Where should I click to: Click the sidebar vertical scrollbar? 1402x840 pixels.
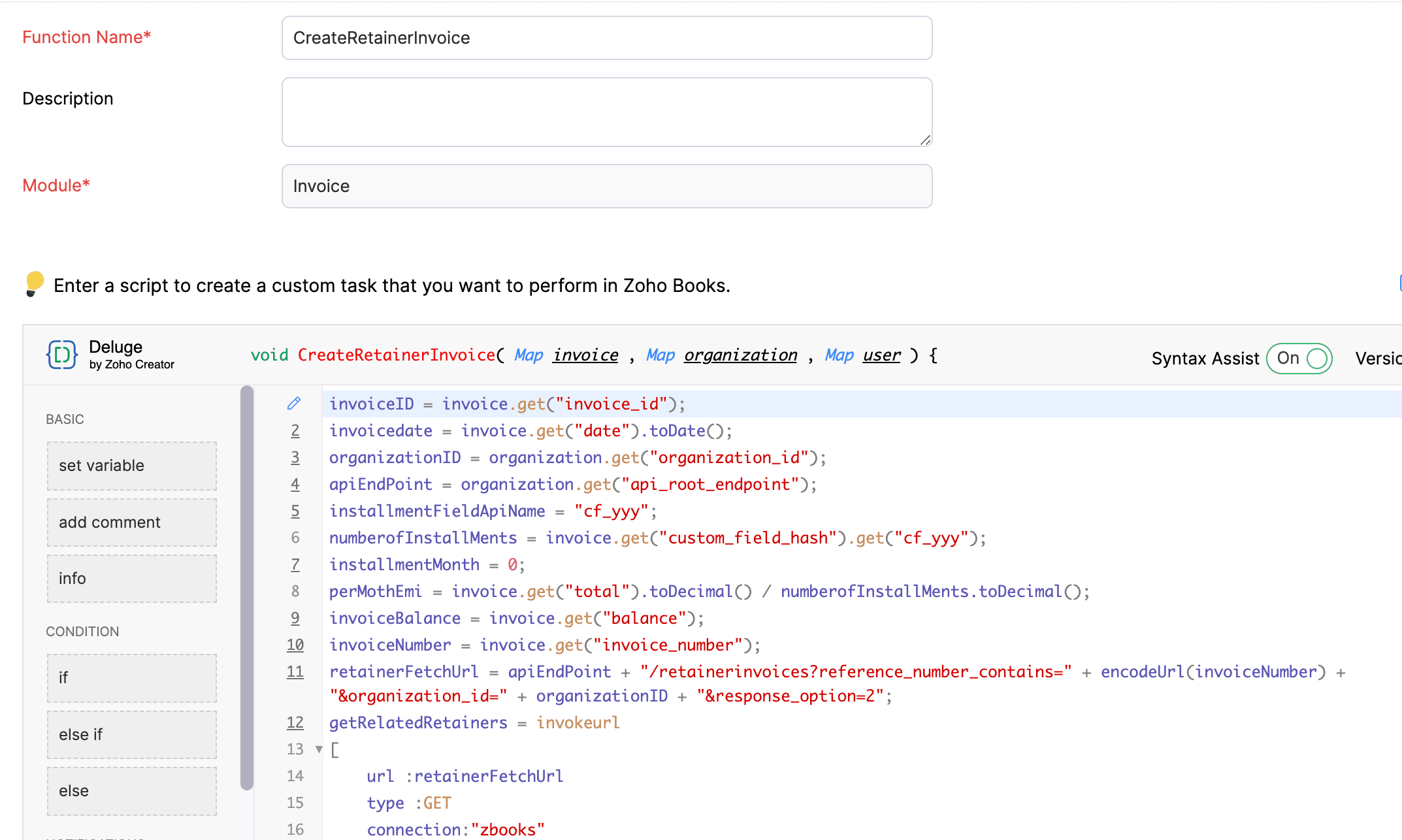[x=246, y=588]
